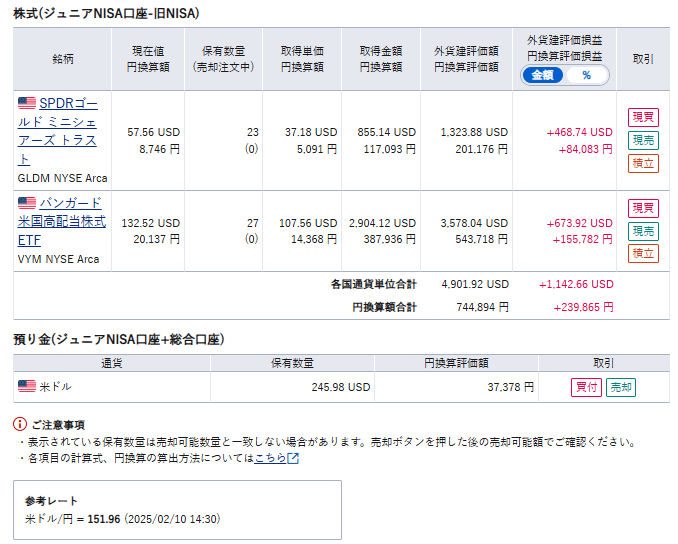The width and height of the screenshot is (678, 544).
Task: Click 現売 button for GLDM
Action: [643, 140]
